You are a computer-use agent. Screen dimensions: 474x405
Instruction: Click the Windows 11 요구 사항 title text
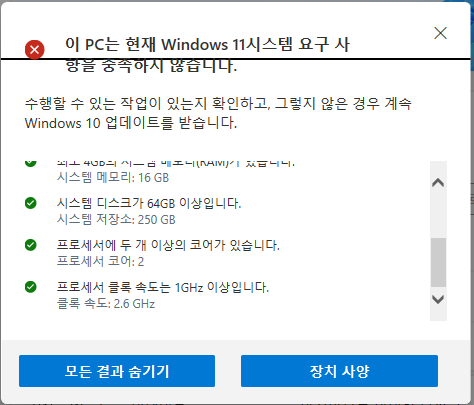point(208,54)
